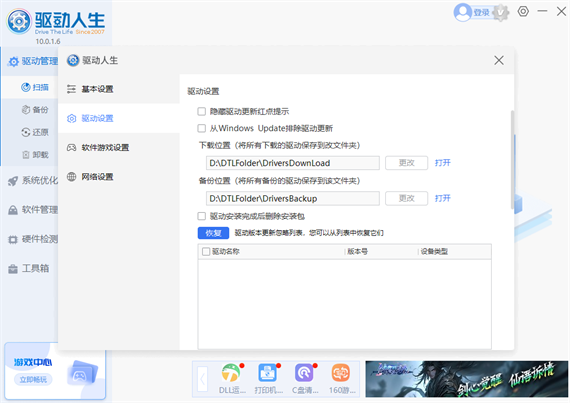Click the 驱动管理 gear icon in sidebar
570x403 pixels.
point(13,61)
